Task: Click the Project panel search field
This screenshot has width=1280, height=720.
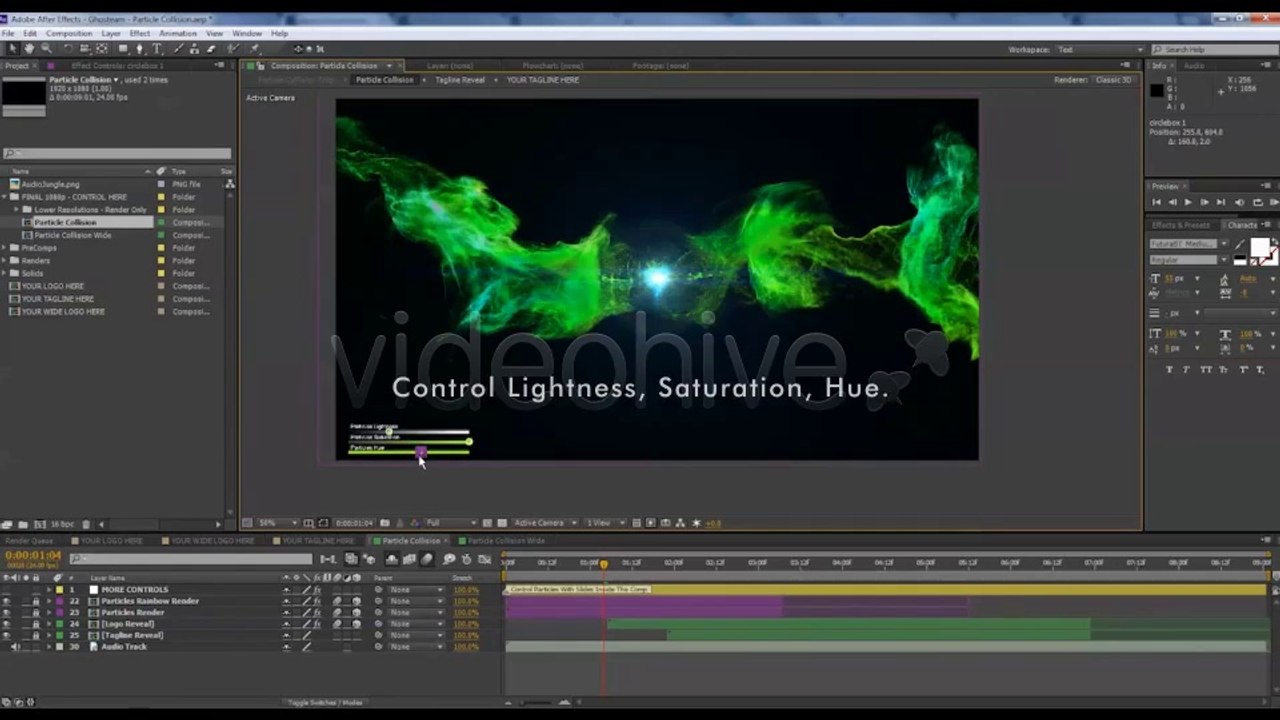Action: (117, 153)
